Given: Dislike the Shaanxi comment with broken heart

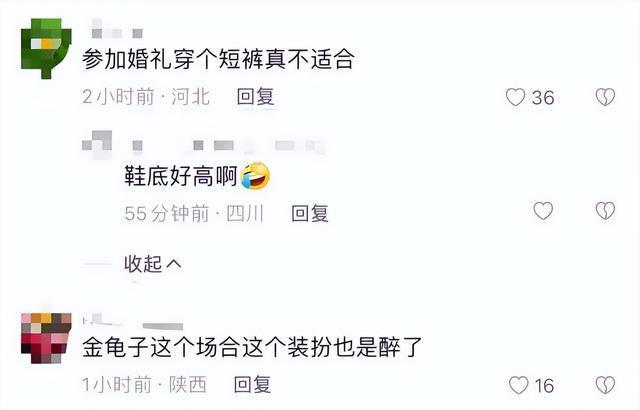Looking at the screenshot, I should [605, 385].
